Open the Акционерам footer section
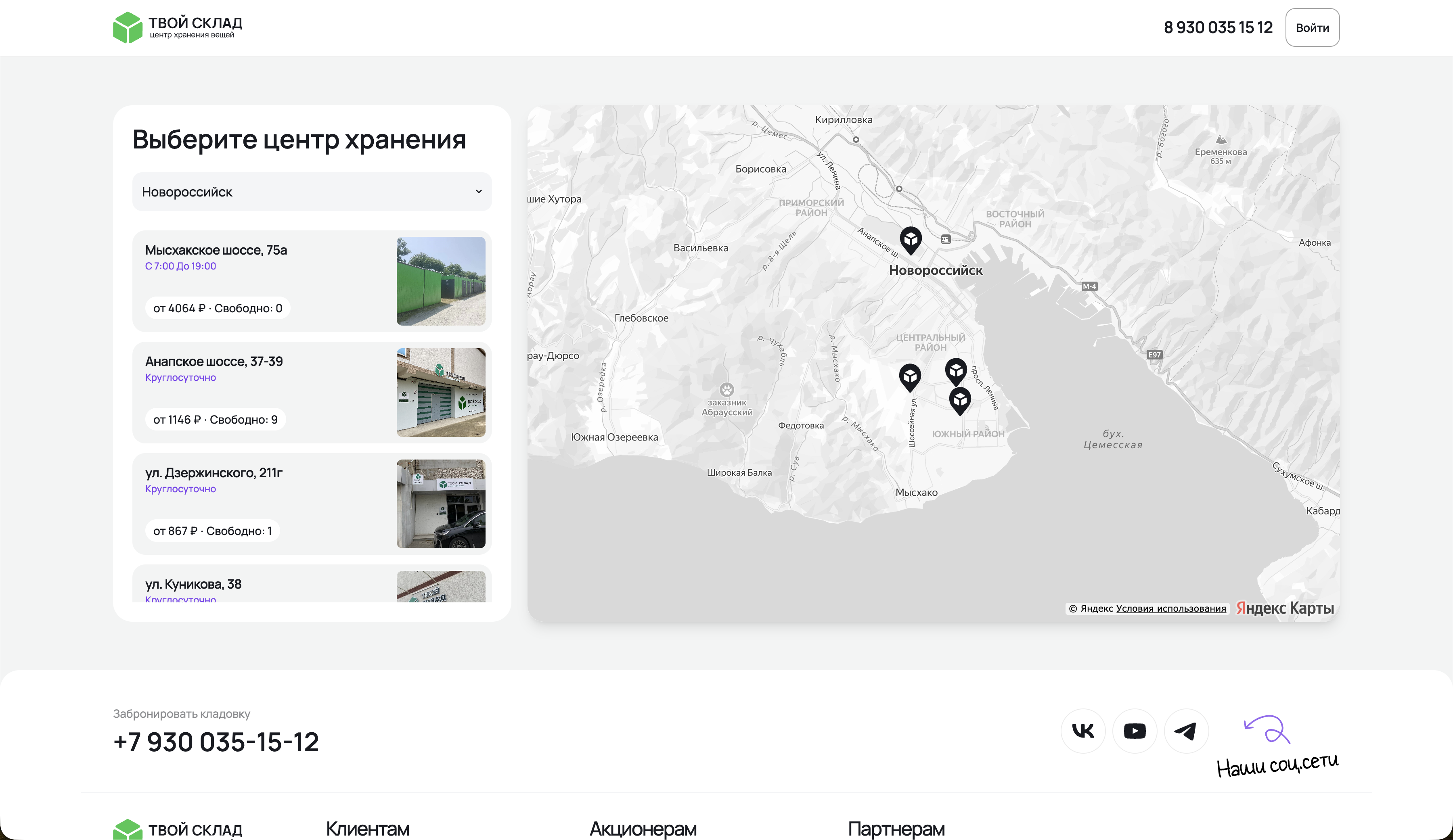This screenshot has width=1453, height=840. 642,828
